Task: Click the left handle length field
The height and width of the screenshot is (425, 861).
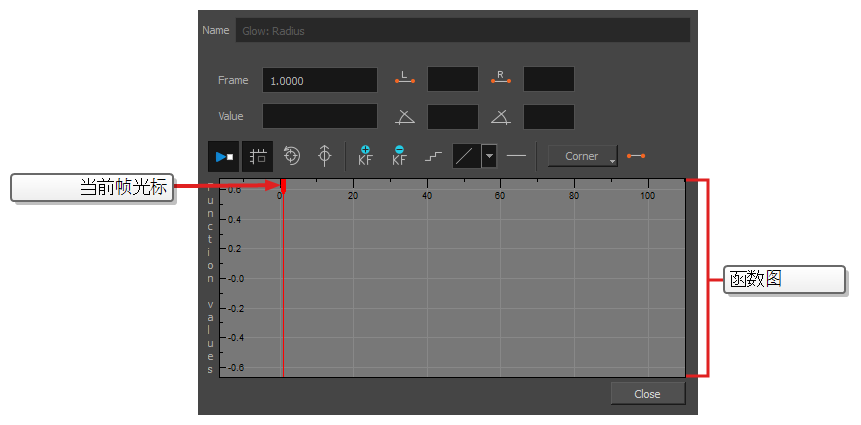Action: click(452, 80)
